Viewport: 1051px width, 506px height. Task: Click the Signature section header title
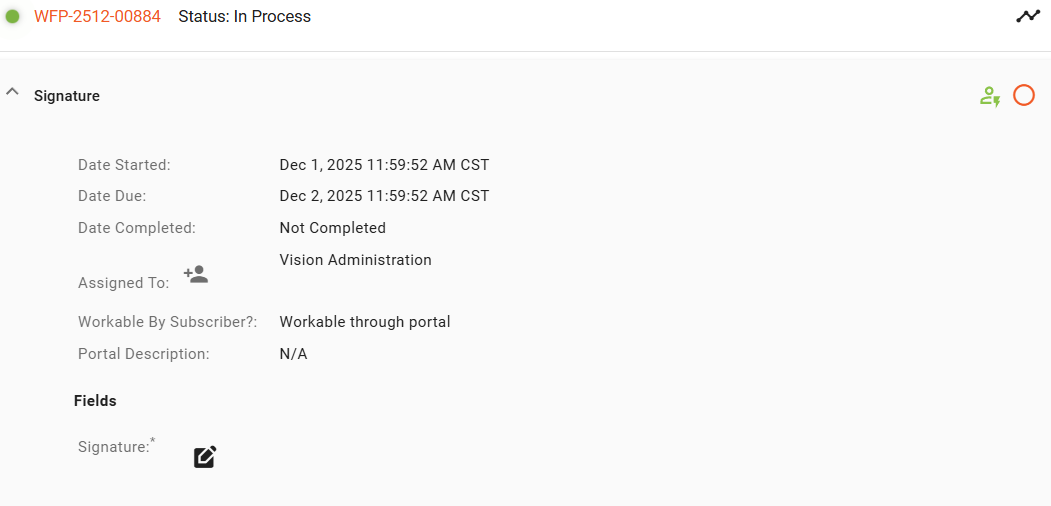pyautogui.click(x=67, y=96)
